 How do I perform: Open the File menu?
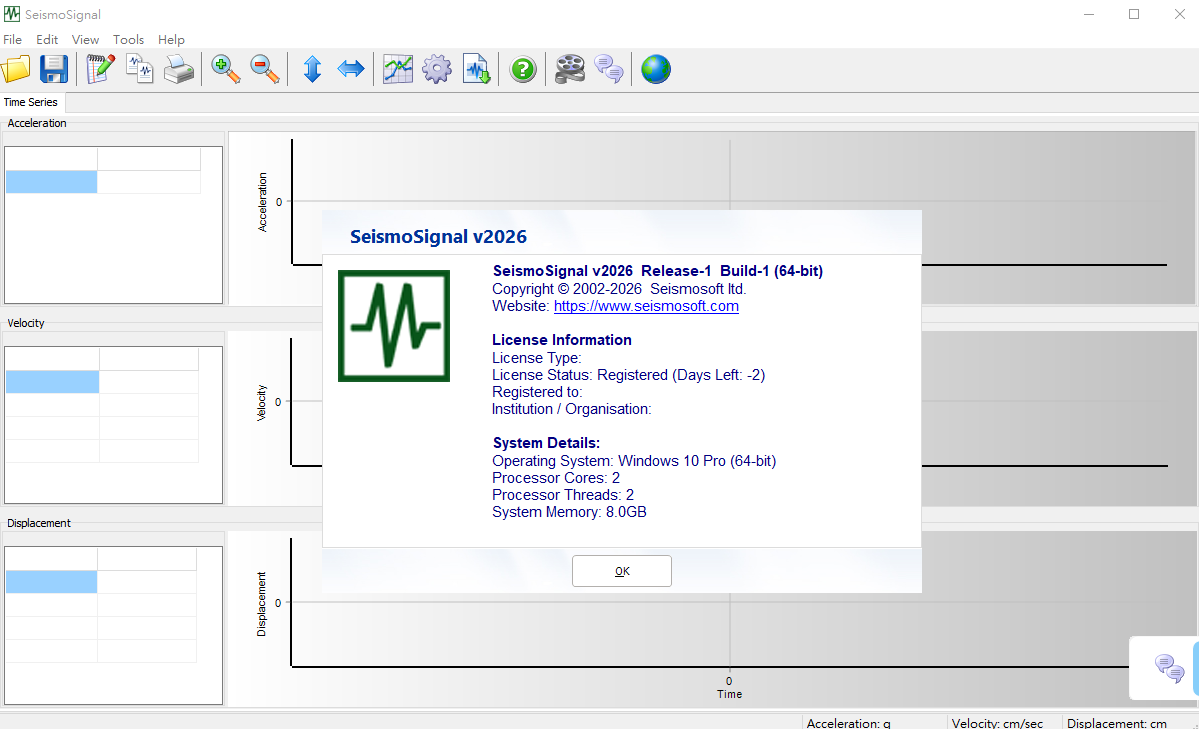[12, 40]
